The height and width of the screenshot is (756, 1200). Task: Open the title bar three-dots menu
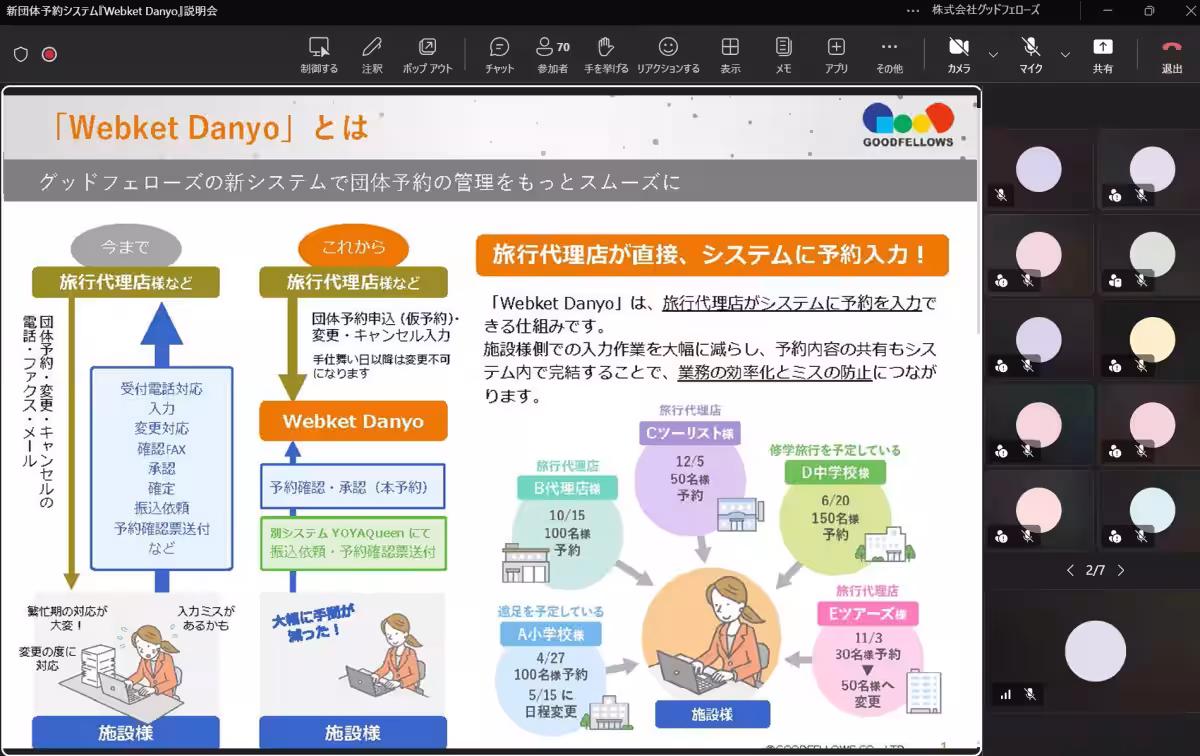[x=912, y=11]
